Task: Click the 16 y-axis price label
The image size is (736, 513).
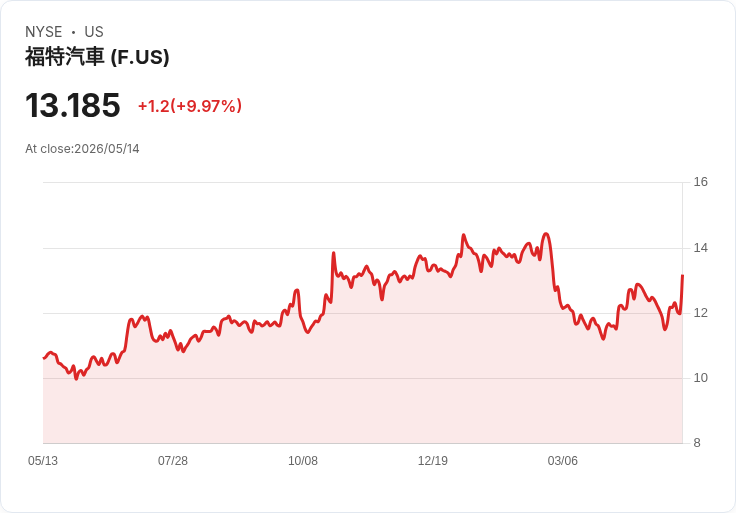Action: 700,182
